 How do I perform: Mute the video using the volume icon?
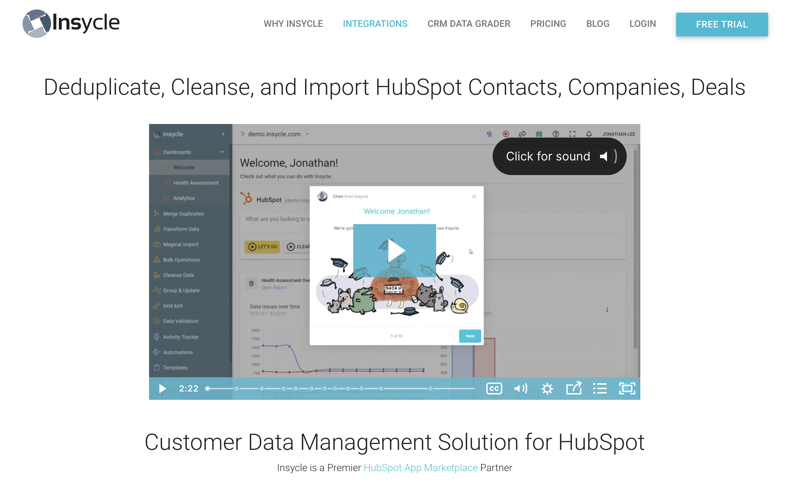520,389
